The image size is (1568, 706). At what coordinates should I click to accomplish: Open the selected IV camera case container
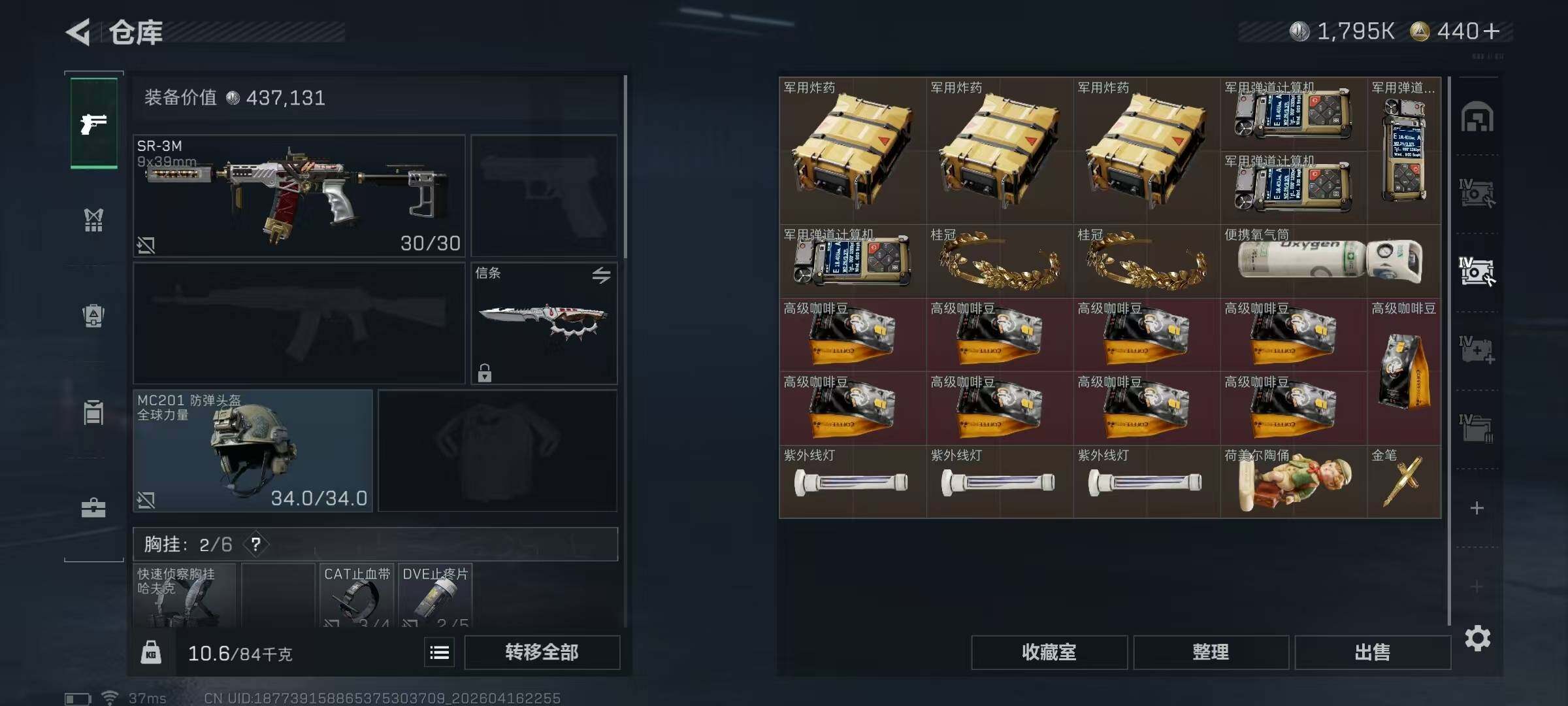point(1477,271)
